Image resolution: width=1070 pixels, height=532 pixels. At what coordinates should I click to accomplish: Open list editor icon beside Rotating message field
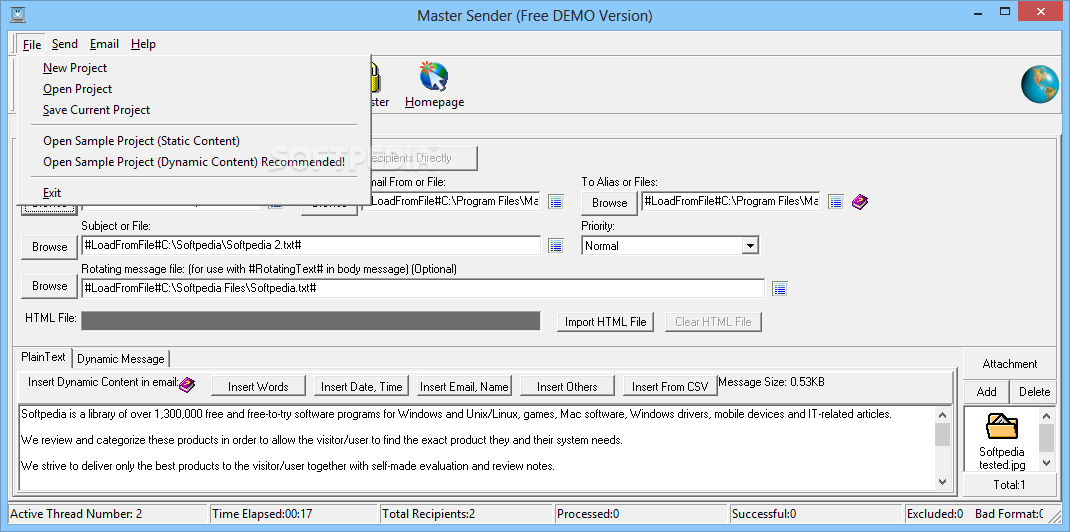pos(780,289)
